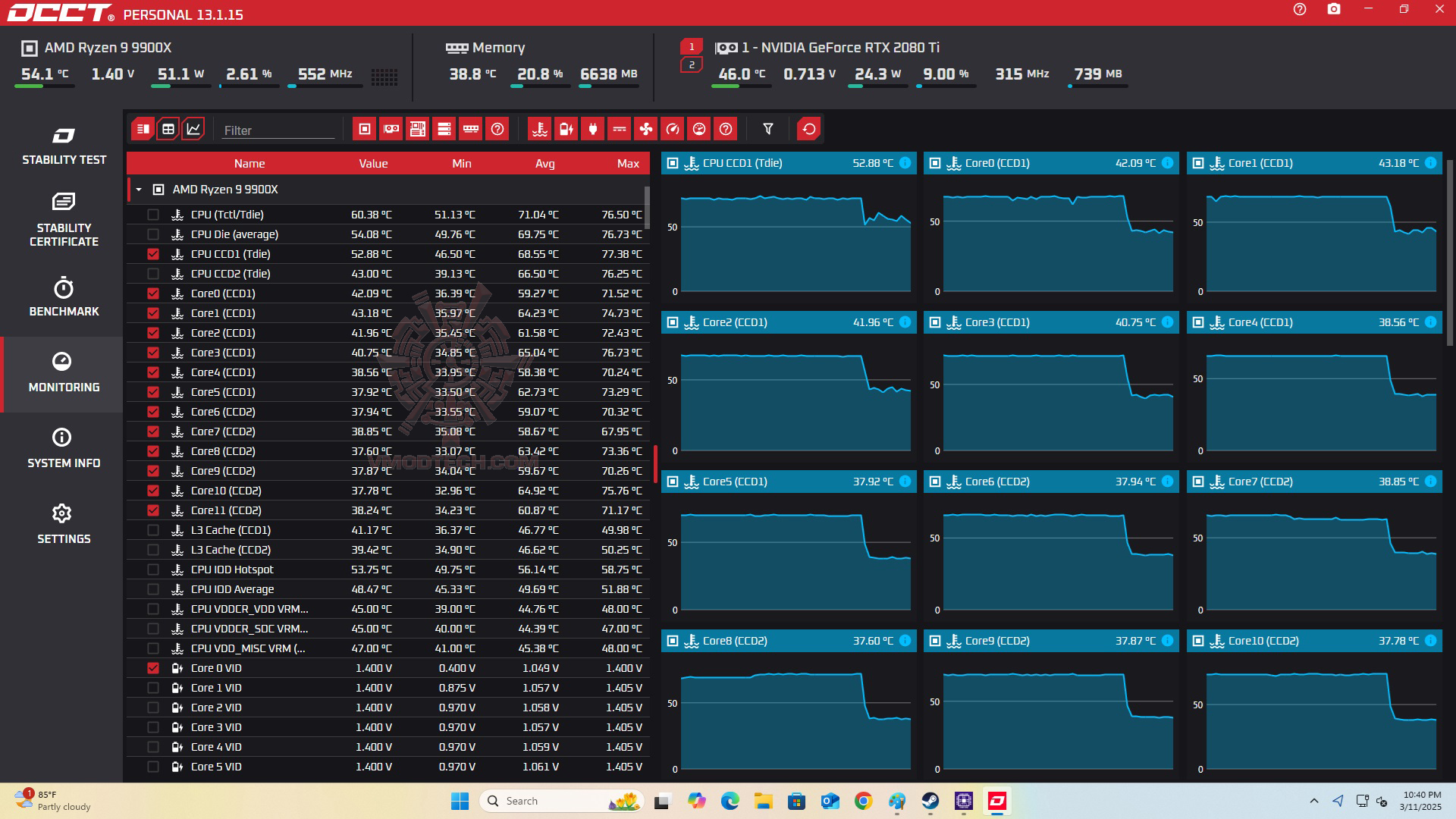Click info icon on Core0 (CCD1) graph
The height and width of the screenshot is (819, 1456).
tap(1167, 163)
